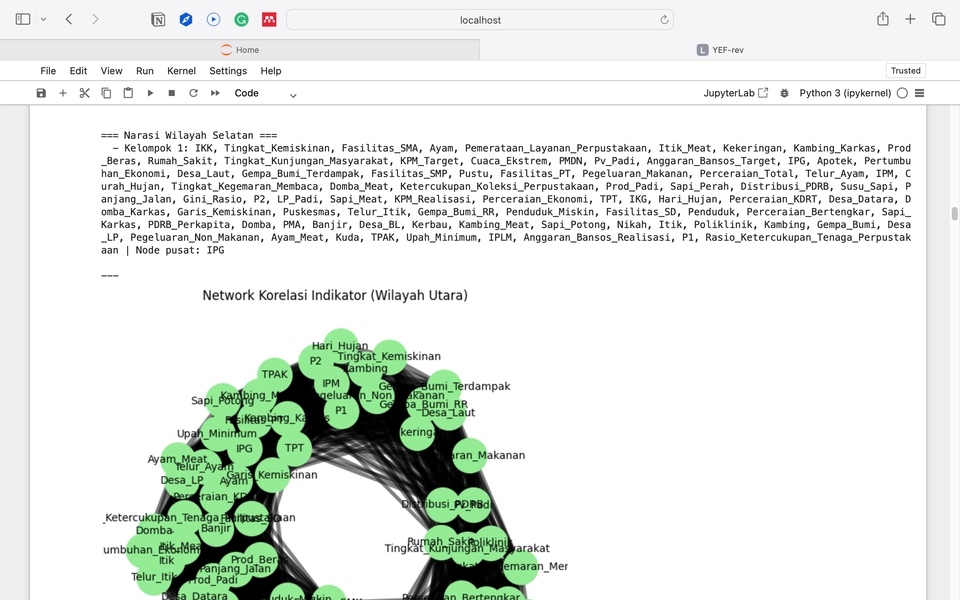The width and height of the screenshot is (960, 600).
Task: Toggle the Safari sidebar
Action: pyautogui.click(x=23, y=20)
